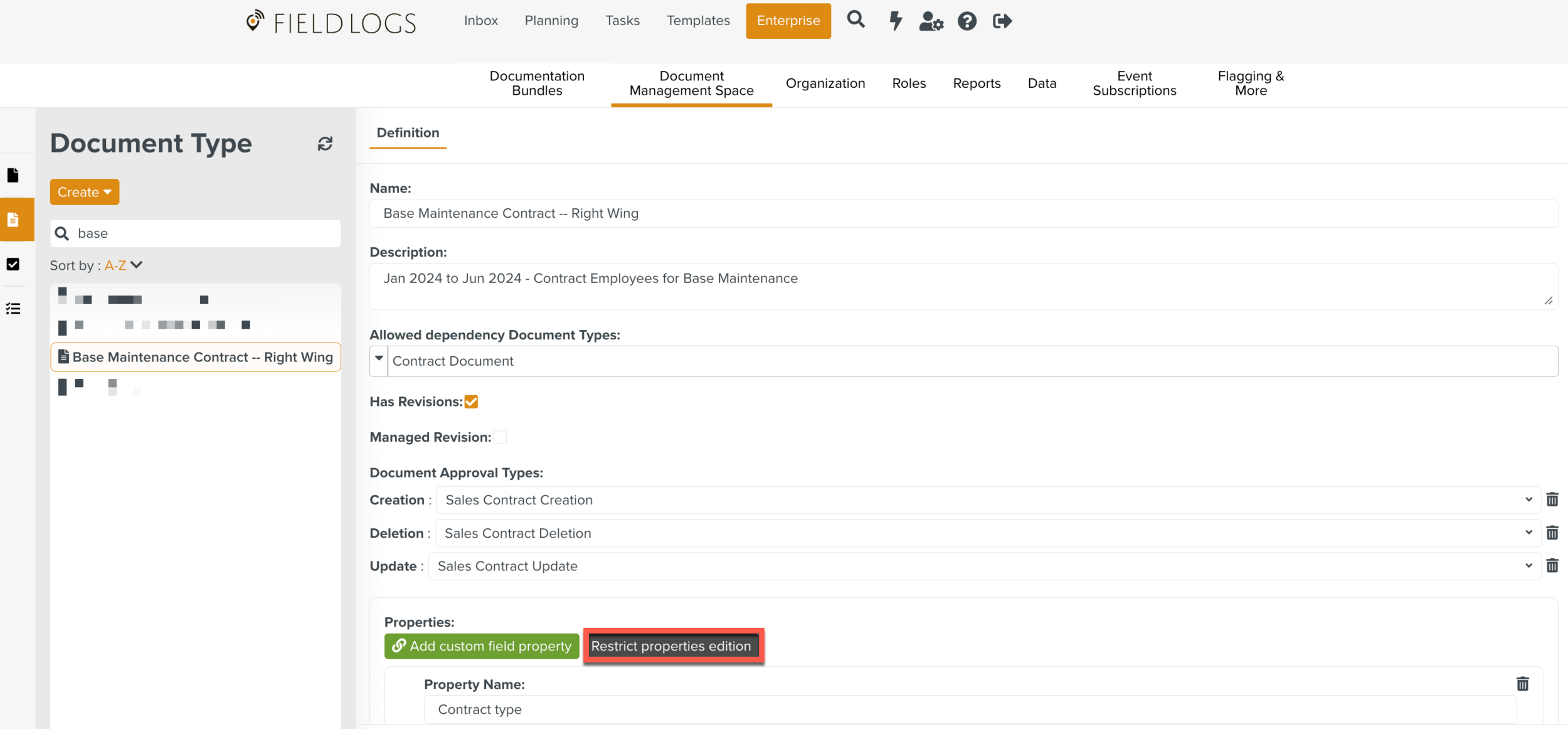Open the checkbox icon in left sidebar

pyautogui.click(x=13, y=264)
